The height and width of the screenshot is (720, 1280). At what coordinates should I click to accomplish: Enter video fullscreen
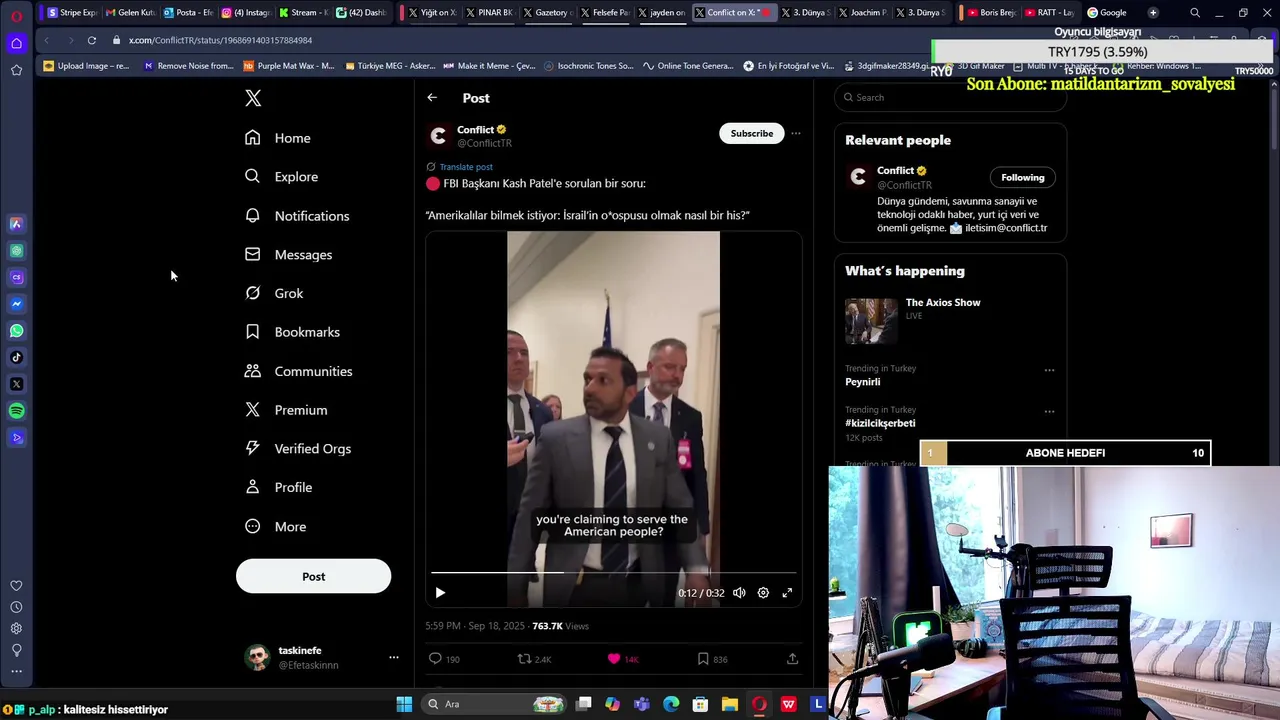(787, 593)
